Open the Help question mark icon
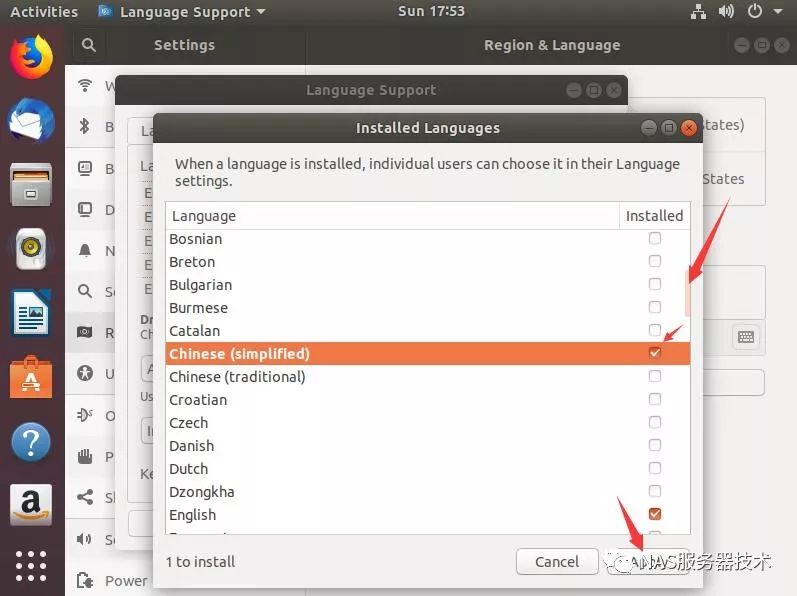Viewport: 797px width, 596px height. click(31, 442)
